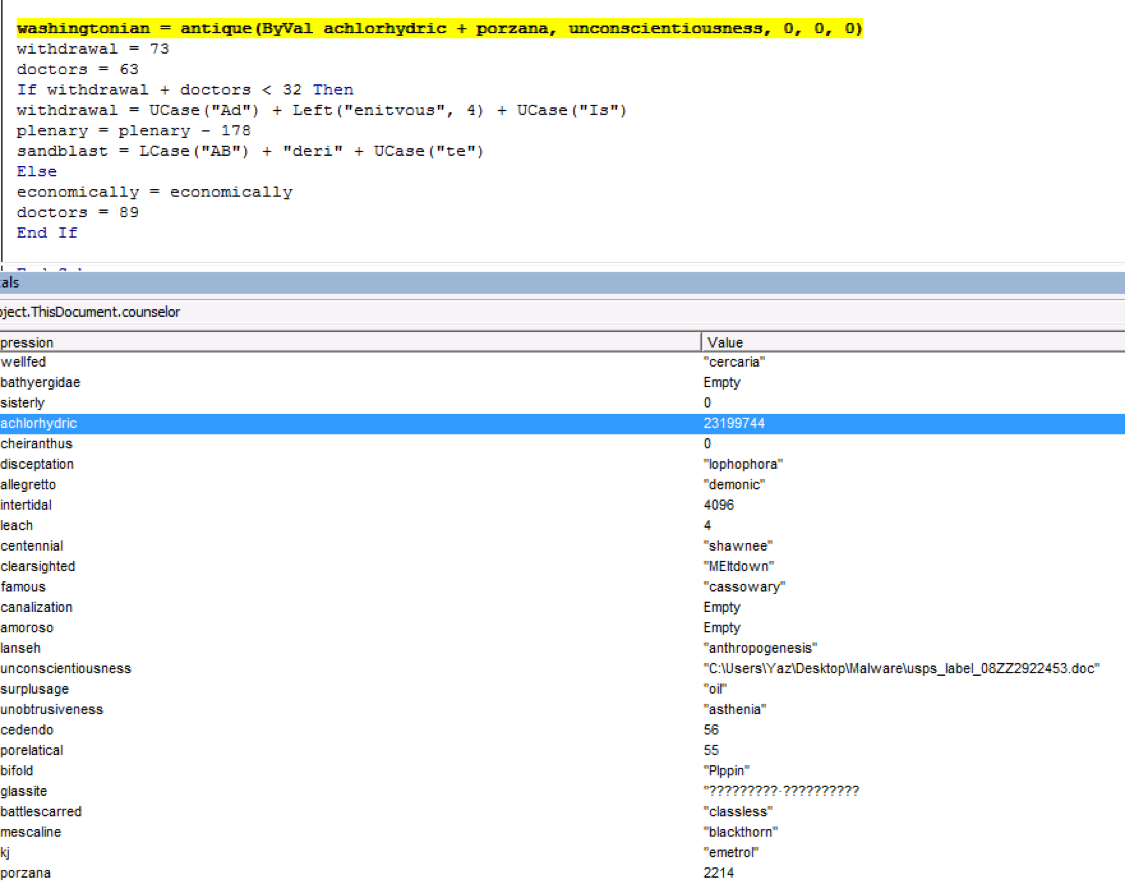Click the value 4096
Image resolution: width=1125 pixels, height=884 pixels.
pos(719,505)
